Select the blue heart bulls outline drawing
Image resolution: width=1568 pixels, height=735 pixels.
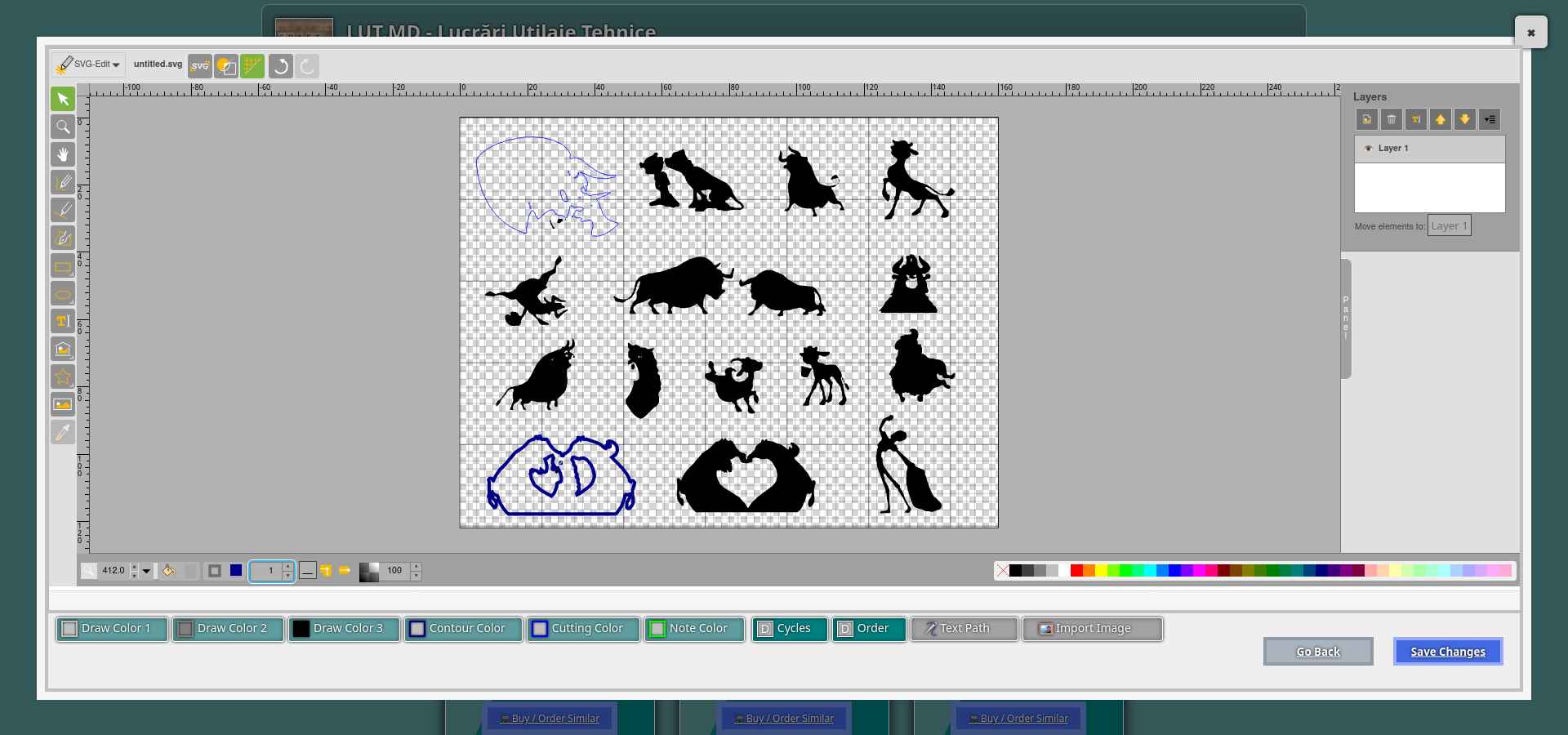point(561,475)
